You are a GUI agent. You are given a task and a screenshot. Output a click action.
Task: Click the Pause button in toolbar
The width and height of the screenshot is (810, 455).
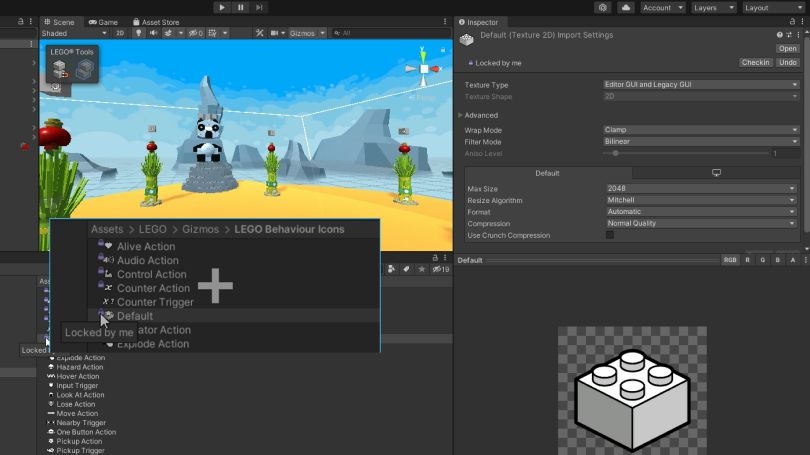point(241,7)
